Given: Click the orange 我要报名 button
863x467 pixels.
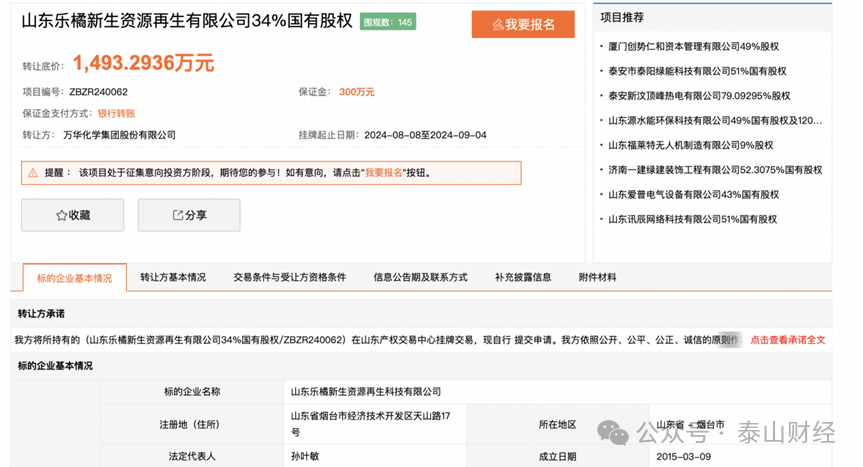Looking at the screenshot, I should click(x=523, y=24).
